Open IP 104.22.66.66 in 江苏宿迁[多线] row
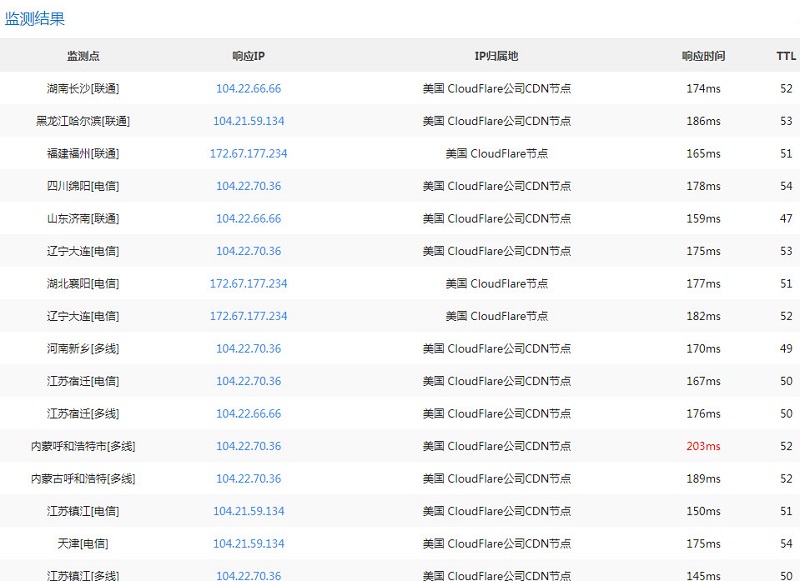This screenshot has width=800, height=581. coord(248,414)
